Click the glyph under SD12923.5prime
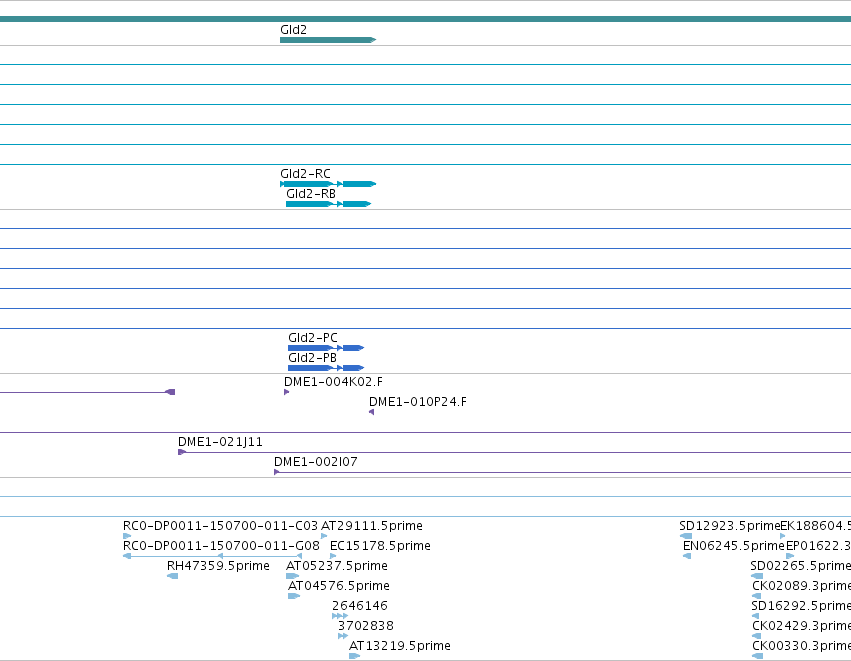Screen dimensions: 851x661 point(686,536)
